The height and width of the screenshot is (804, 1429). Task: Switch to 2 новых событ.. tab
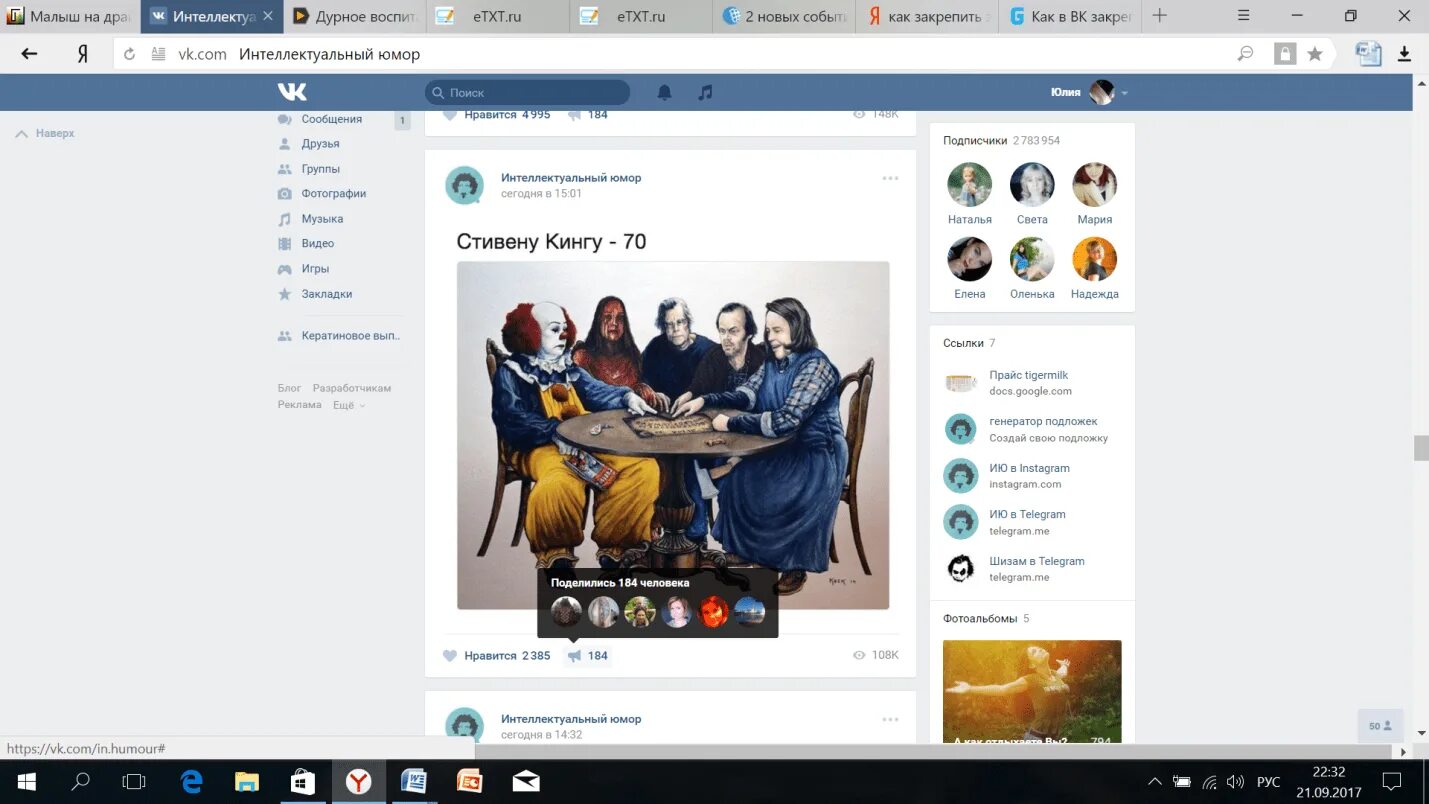click(786, 16)
